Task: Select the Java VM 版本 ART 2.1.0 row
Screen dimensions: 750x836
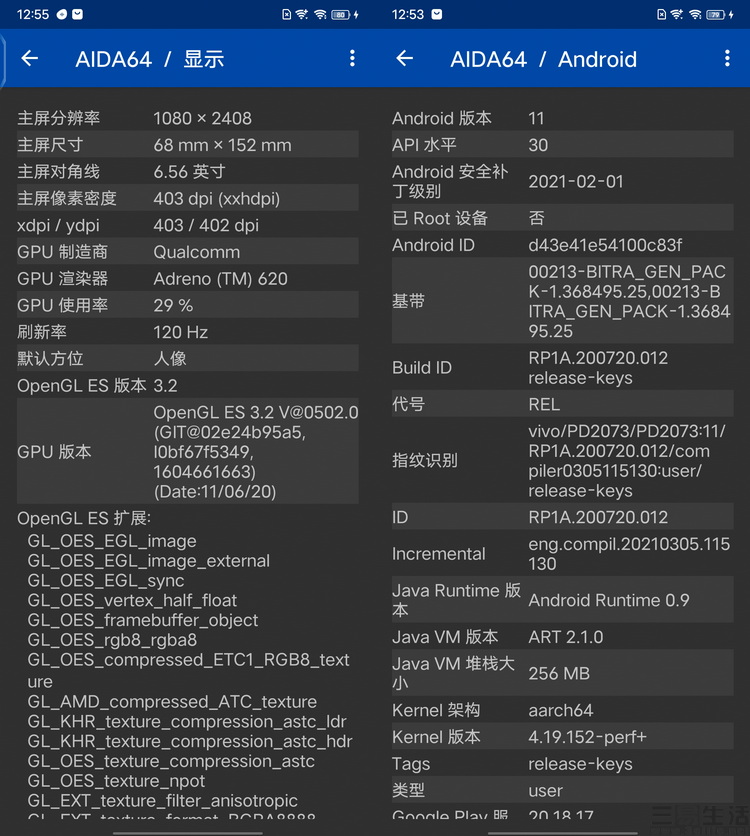Action: tap(562, 637)
